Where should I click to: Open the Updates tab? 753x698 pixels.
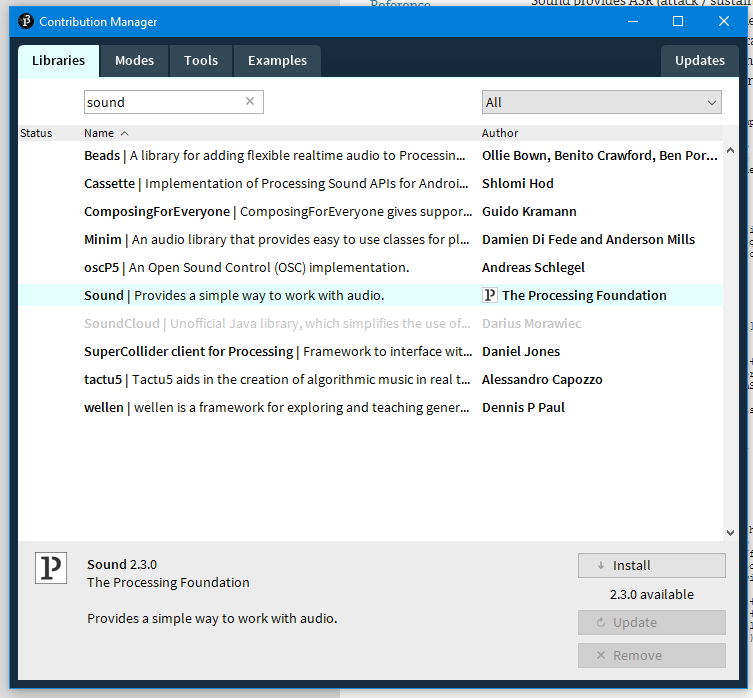700,61
